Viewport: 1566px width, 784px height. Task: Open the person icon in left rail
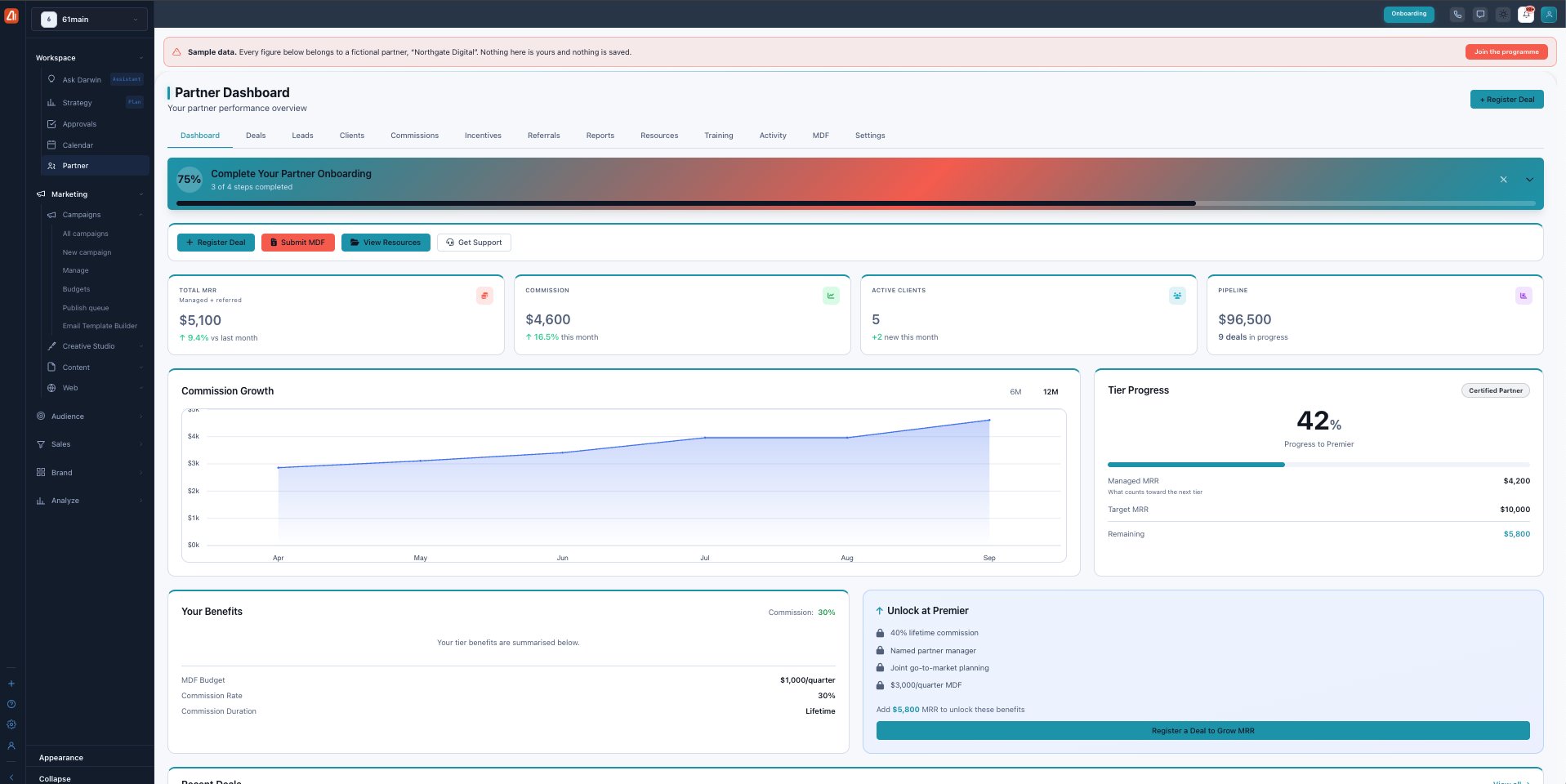pos(11,746)
